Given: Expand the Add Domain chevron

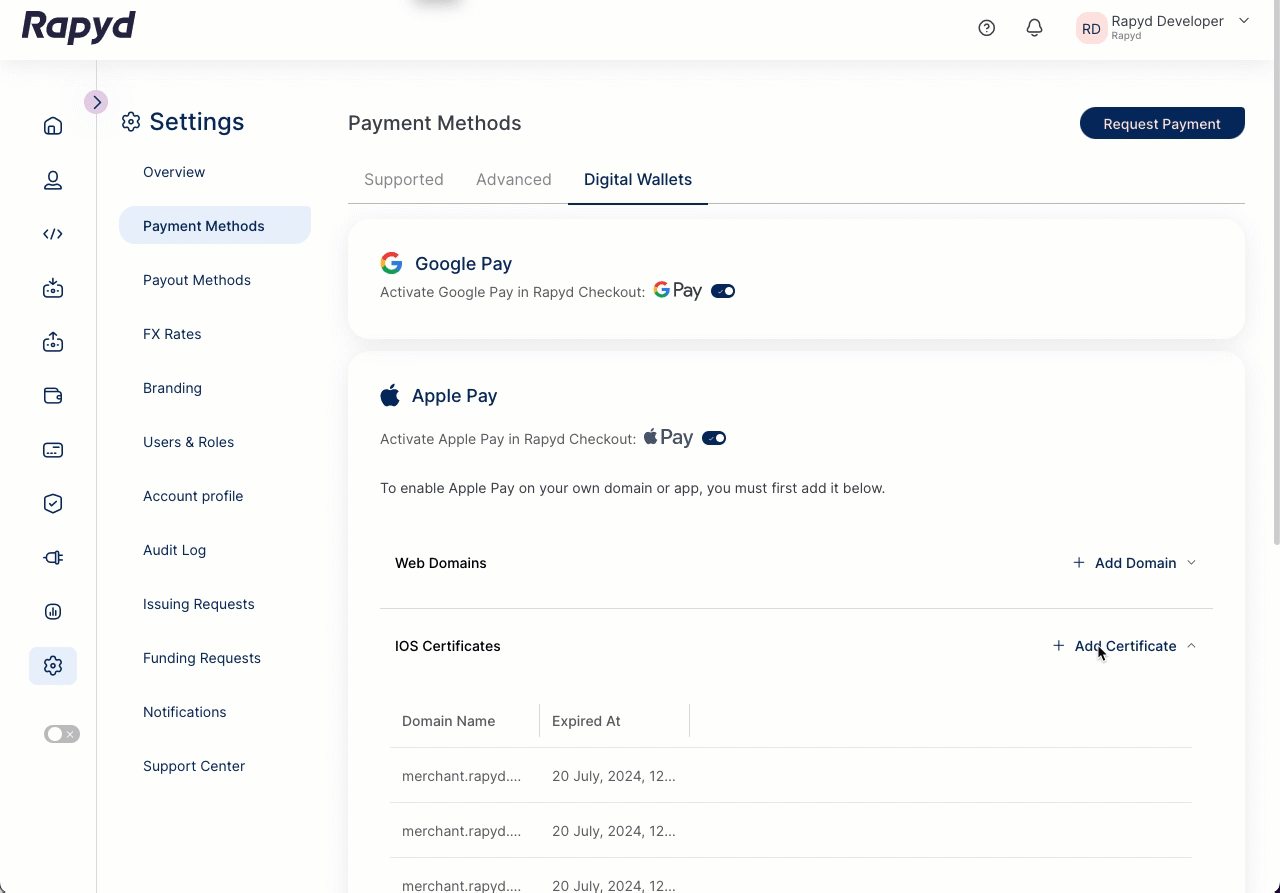Looking at the screenshot, I should point(1191,563).
